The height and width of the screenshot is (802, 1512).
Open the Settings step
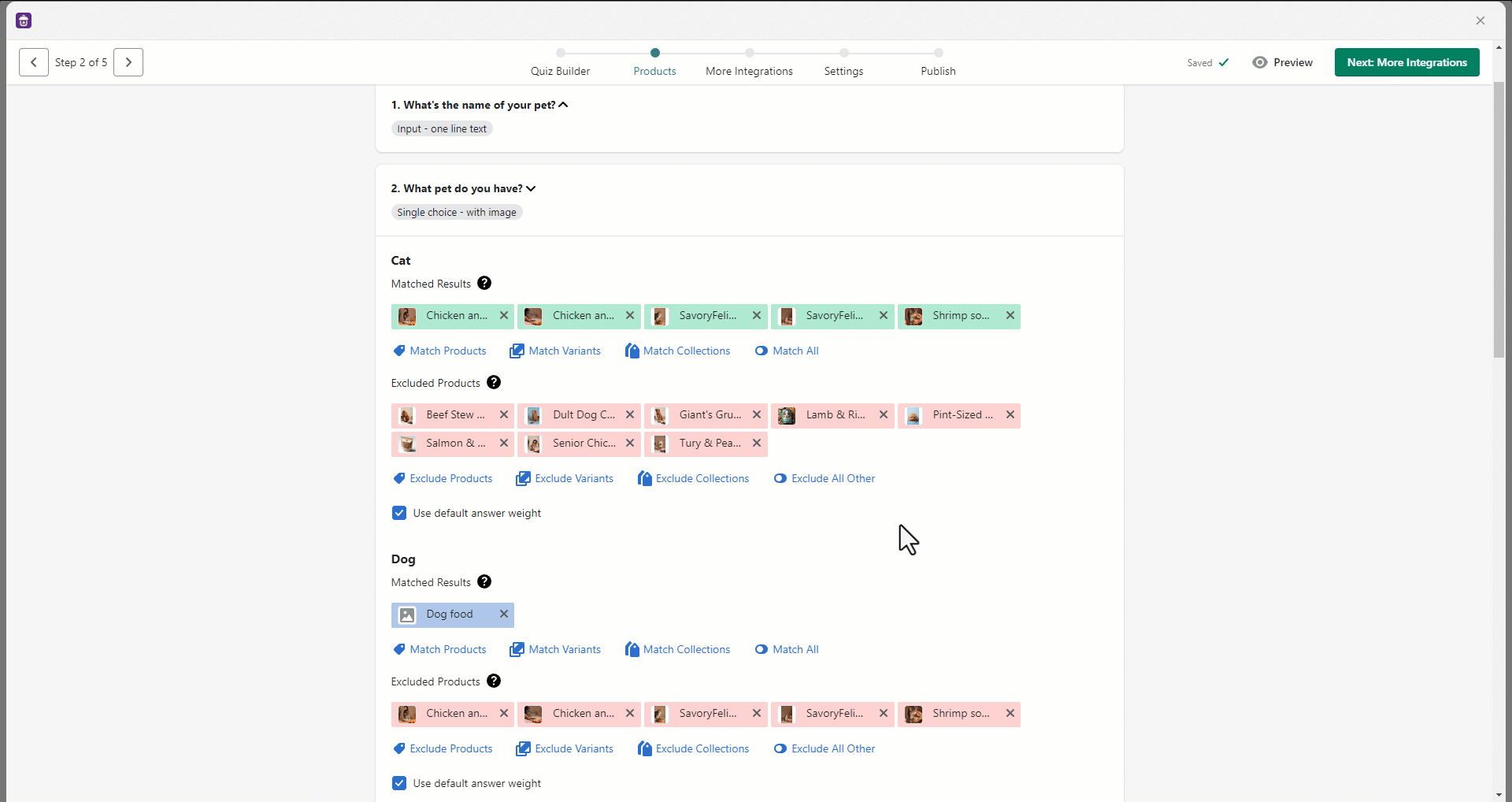844,63
